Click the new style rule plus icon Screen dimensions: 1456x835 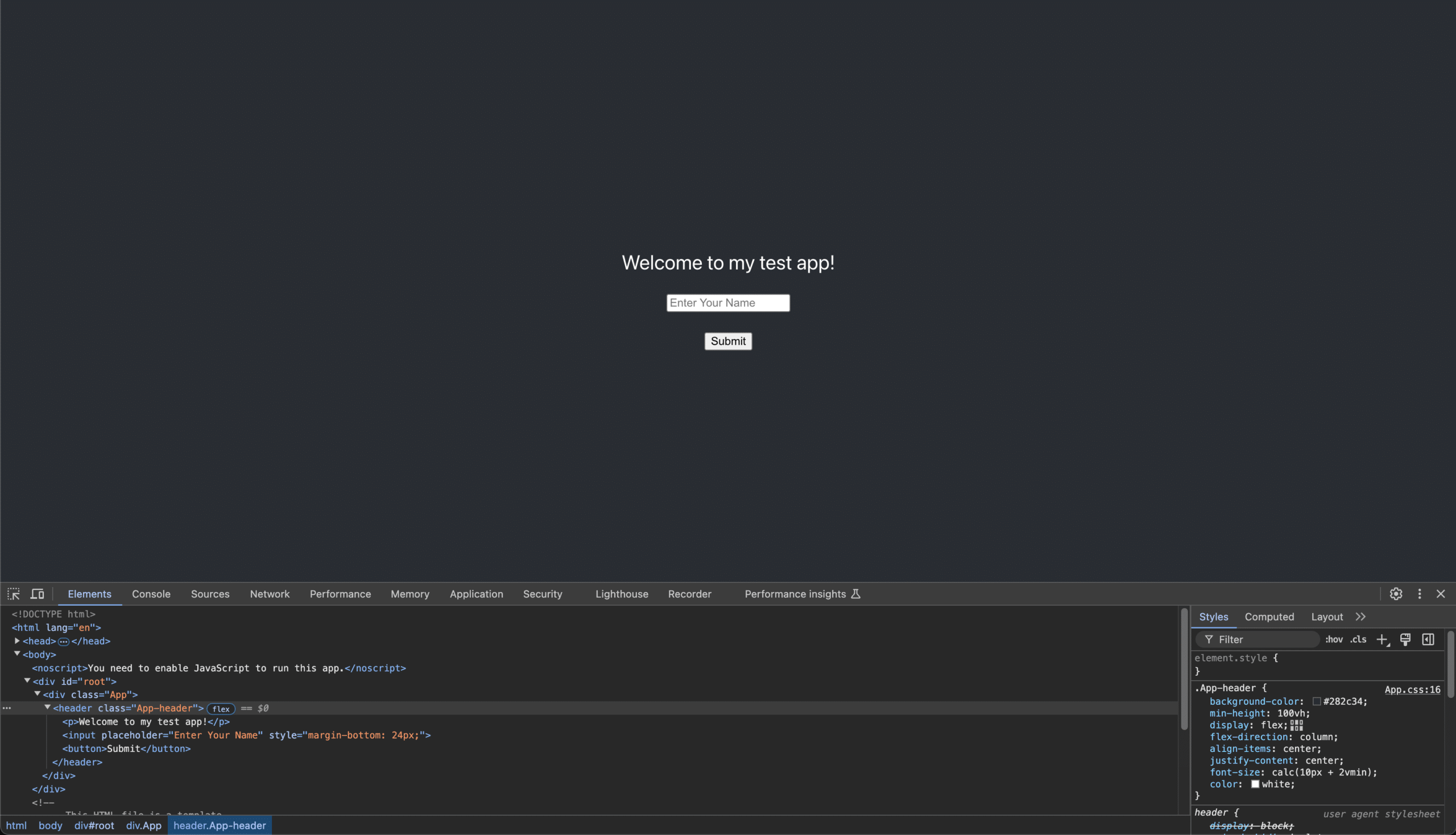(x=1383, y=639)
